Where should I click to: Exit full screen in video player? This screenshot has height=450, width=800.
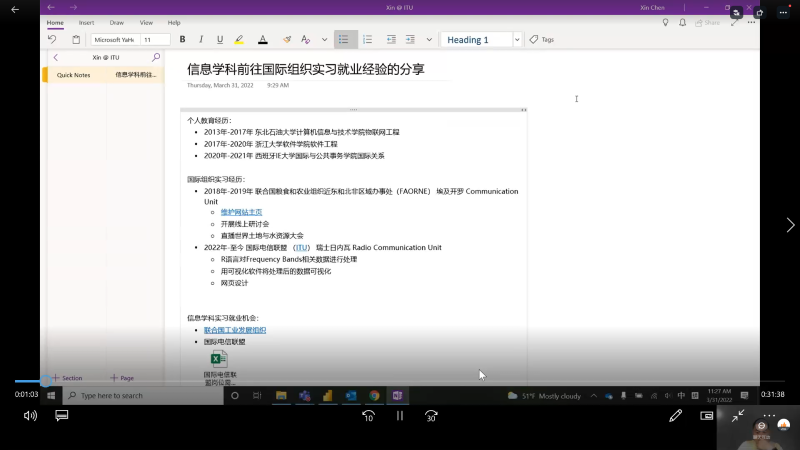coord(738,416)
